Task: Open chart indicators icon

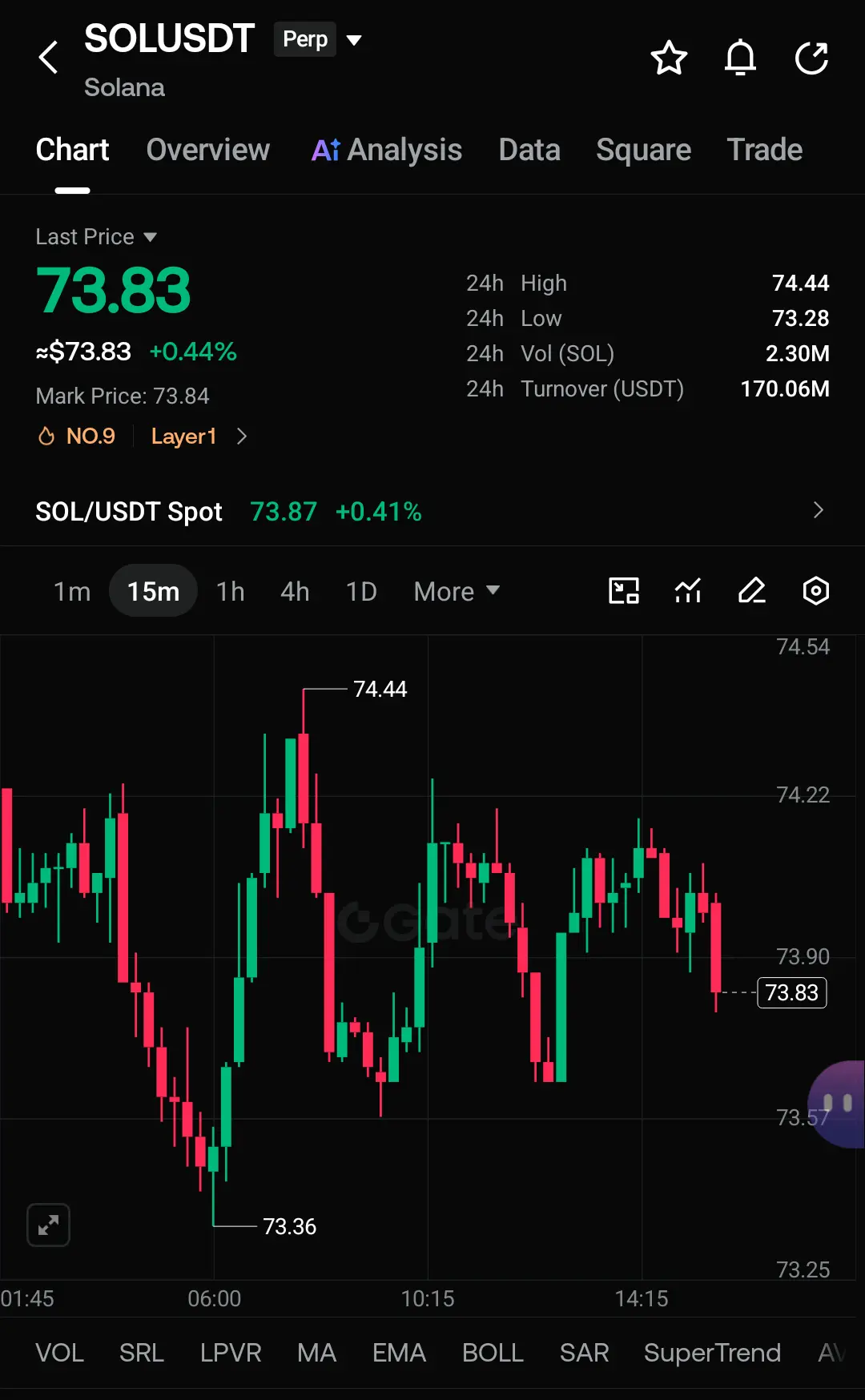Action: coord(688,591)
